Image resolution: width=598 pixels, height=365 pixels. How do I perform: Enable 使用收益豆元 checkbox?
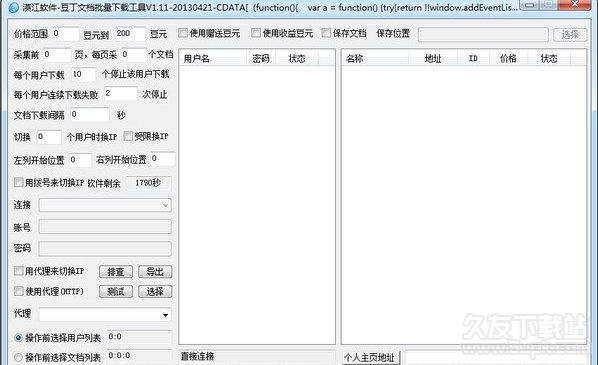[x=256, y=33]
